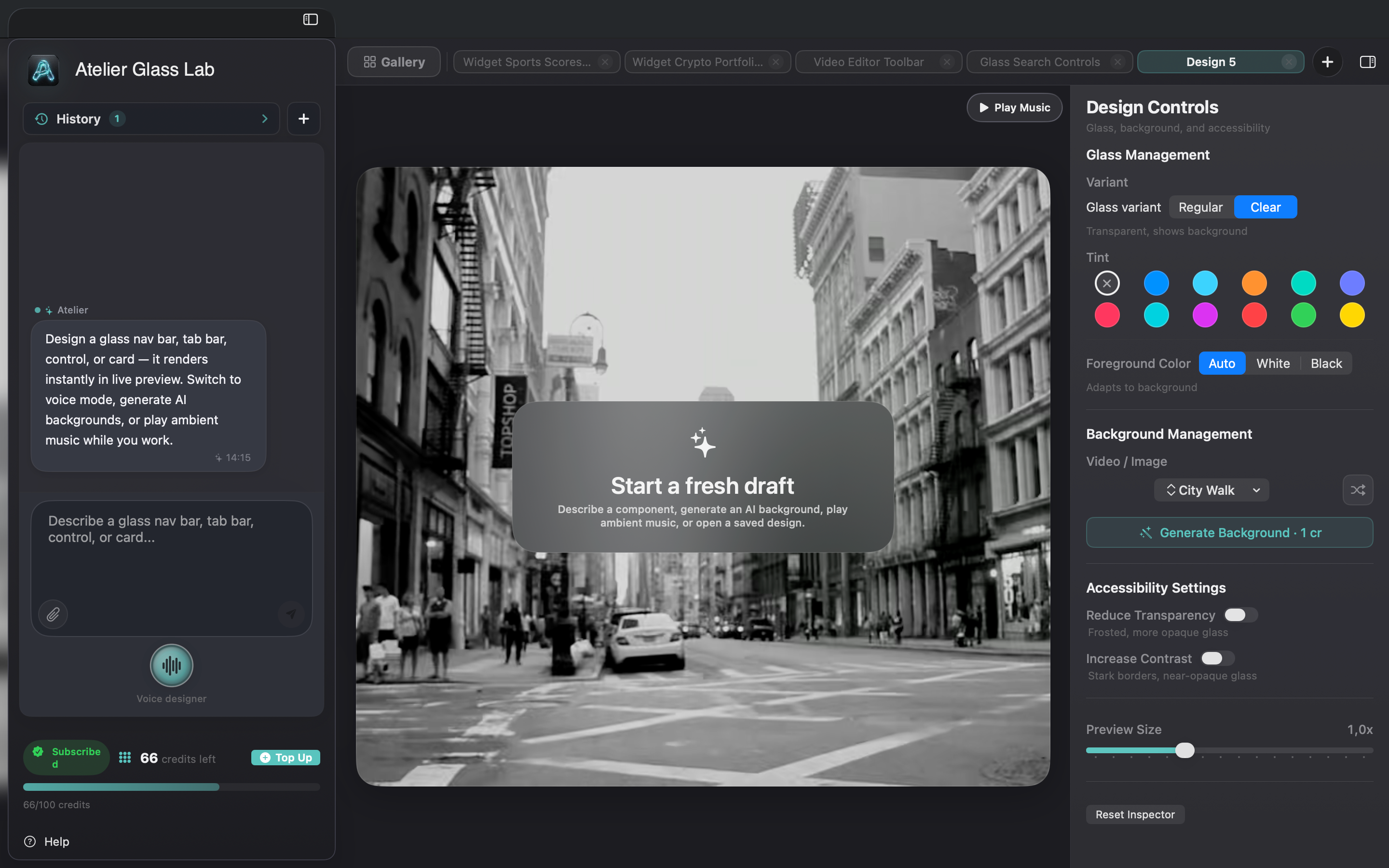Viewport: 1389px width, 868px height.
Task: Close the Widget Sports Scores tab
Action: click(x=605, y=62)
